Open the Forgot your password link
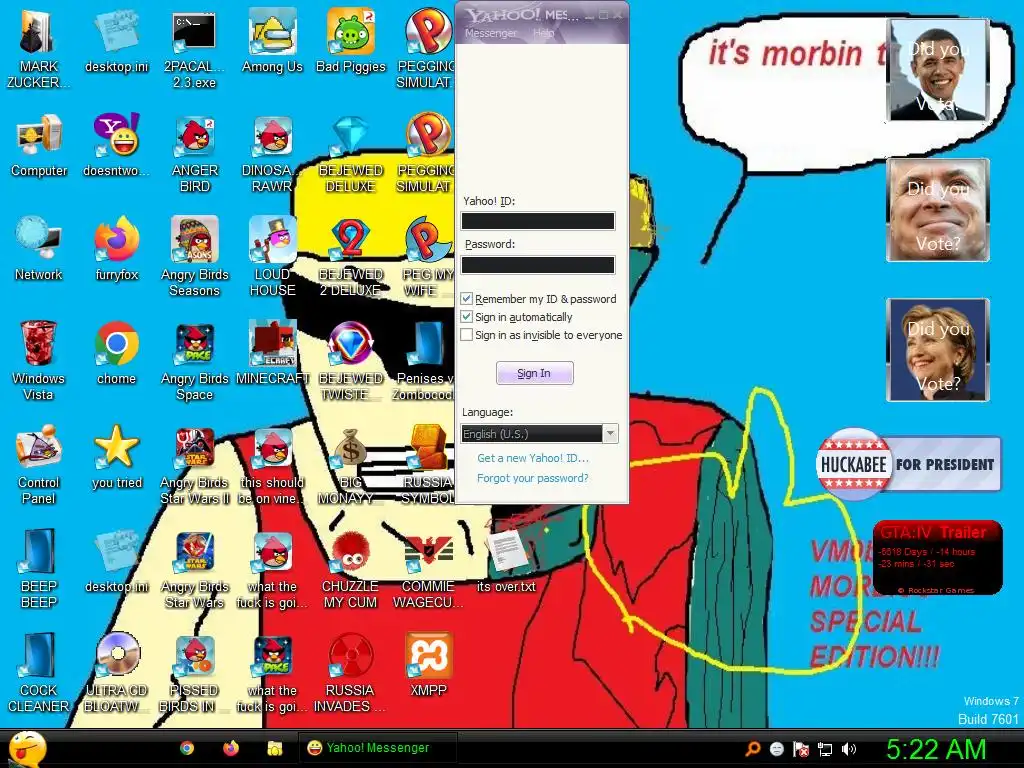The image size is (1024, 768). (533, 478)
